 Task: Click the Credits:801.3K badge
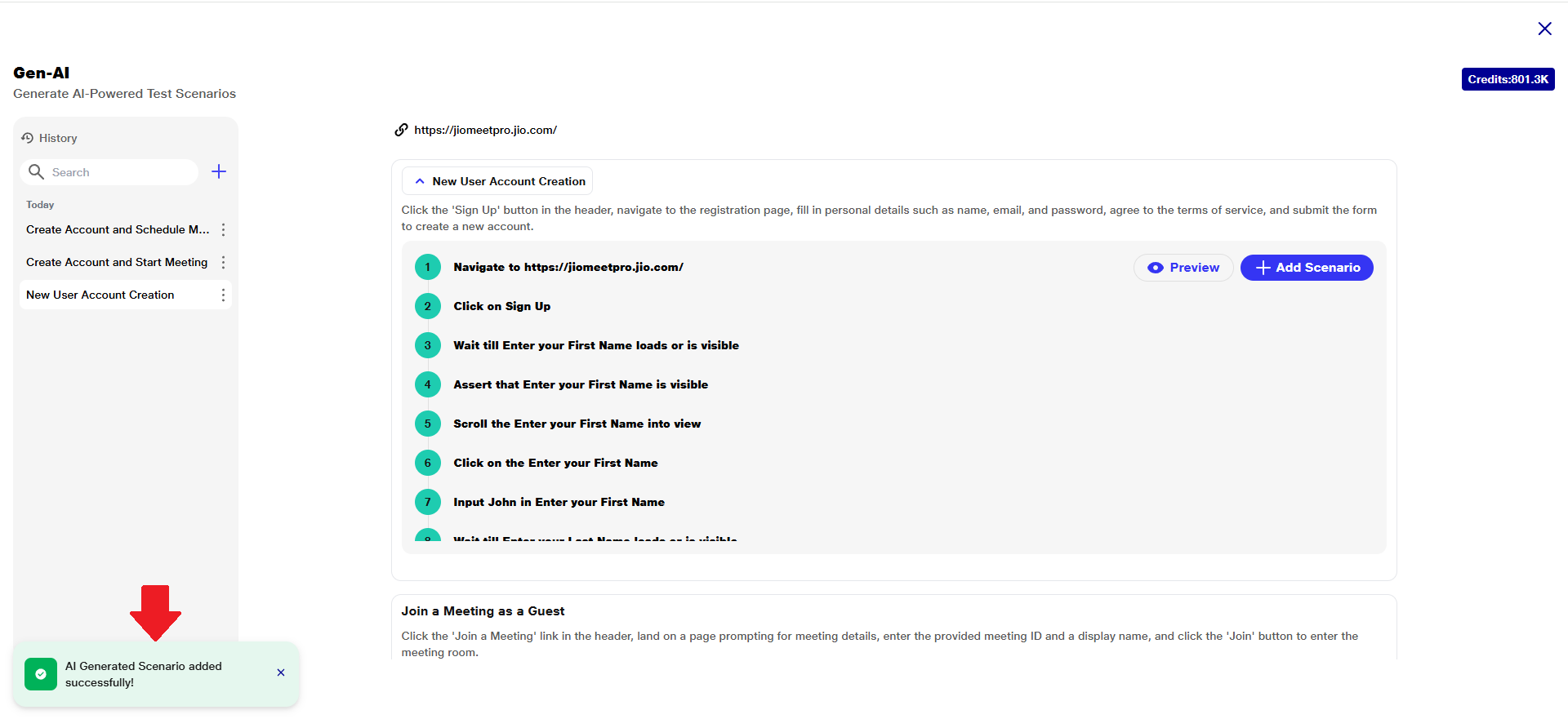click(1508, 79)
